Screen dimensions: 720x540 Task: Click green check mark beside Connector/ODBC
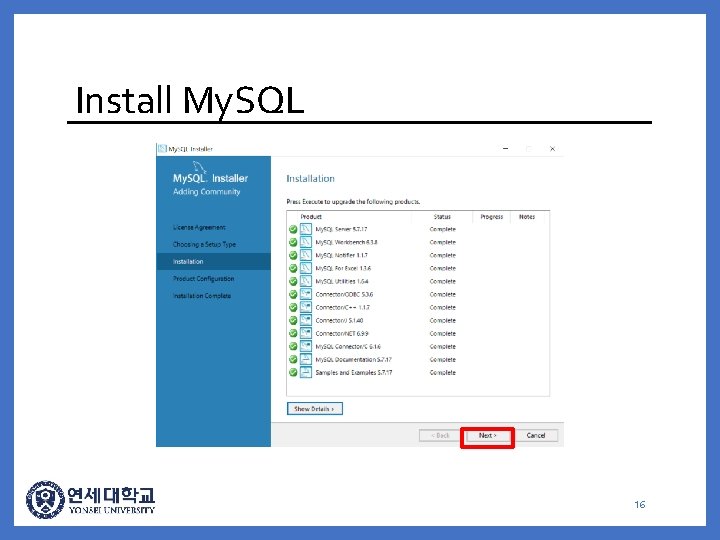(293, 294)
